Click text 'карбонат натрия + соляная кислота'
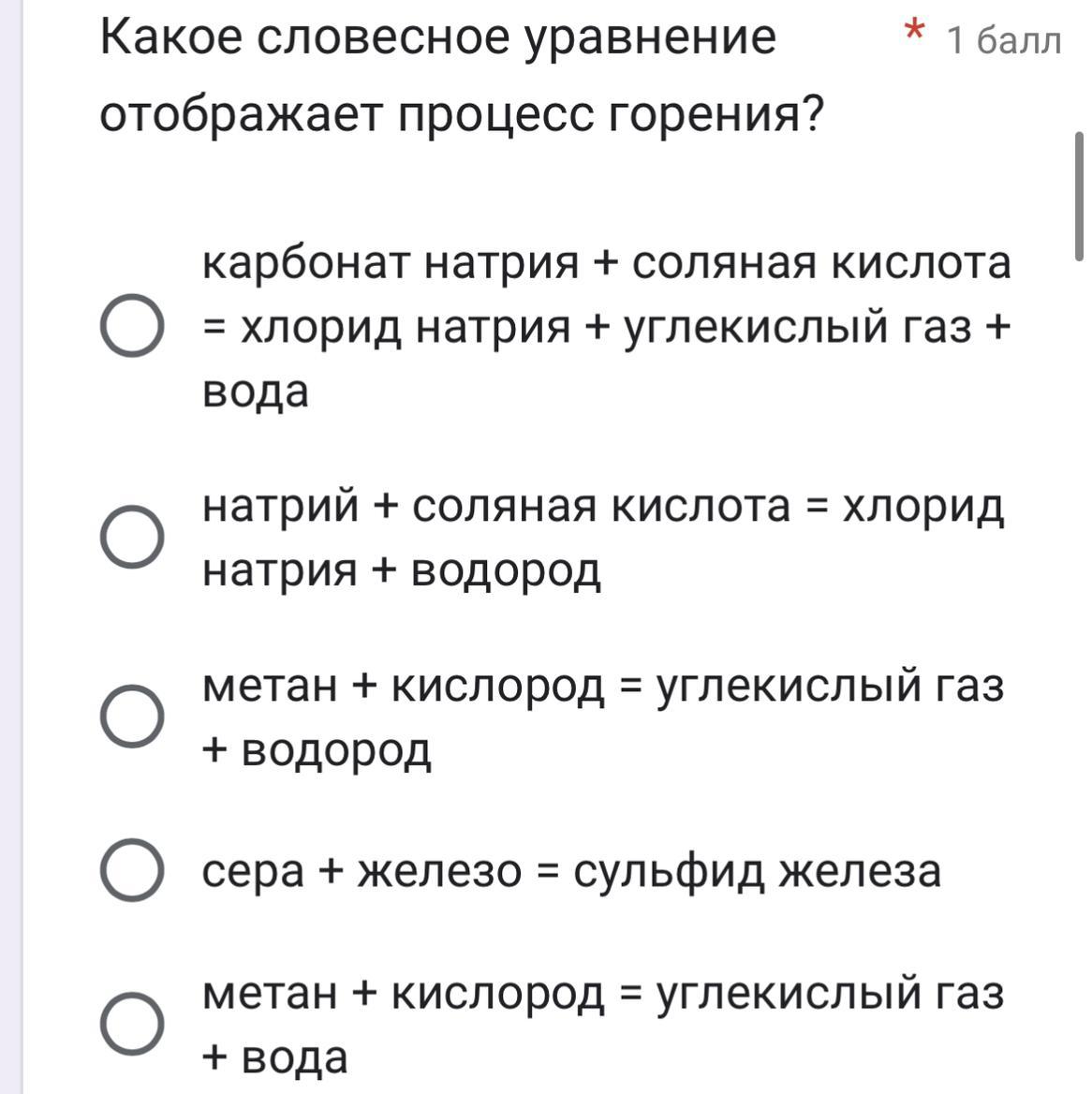 coord(606,264)
